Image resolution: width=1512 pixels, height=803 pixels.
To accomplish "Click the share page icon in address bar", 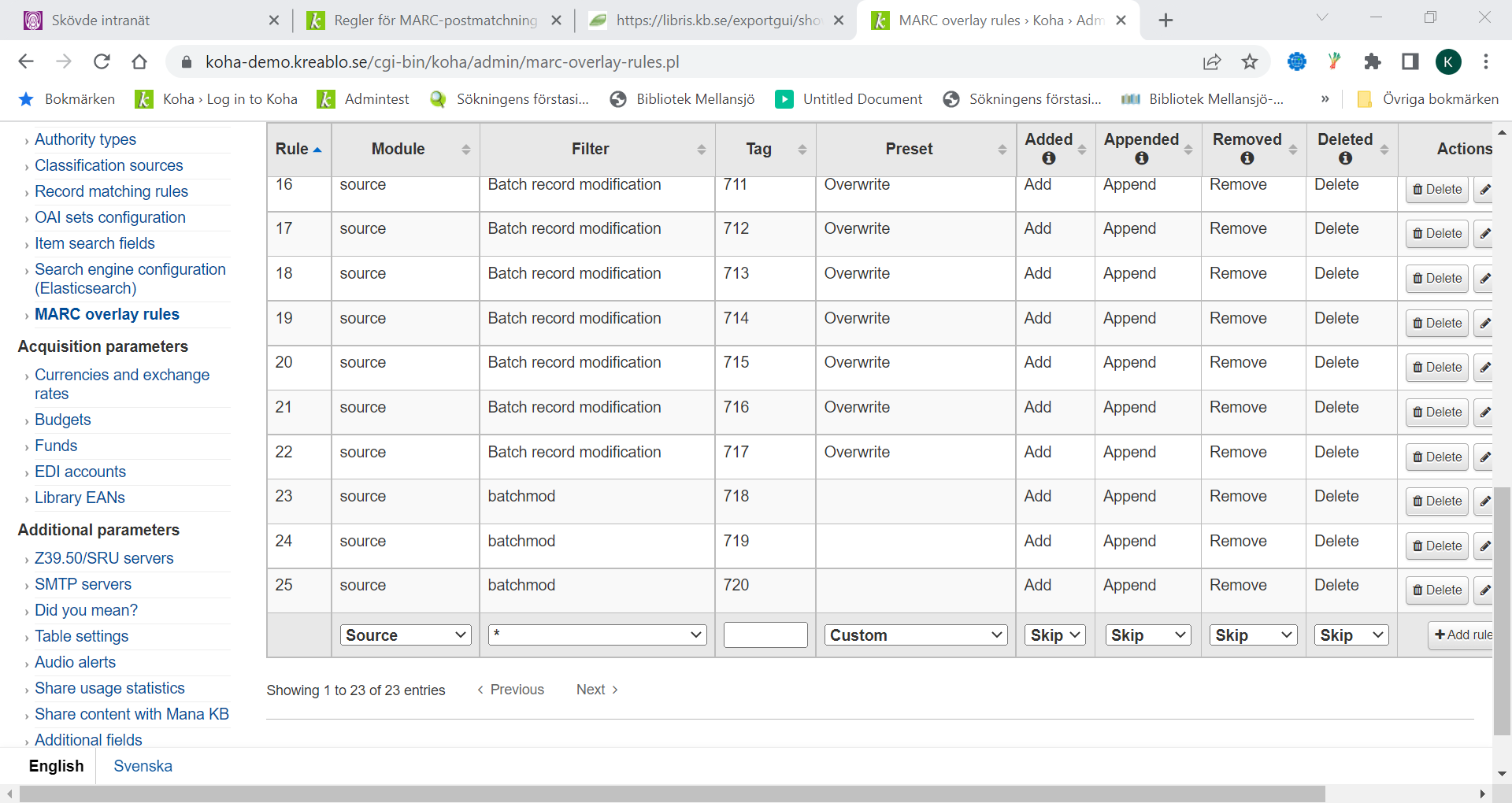I will point(1212,61).
